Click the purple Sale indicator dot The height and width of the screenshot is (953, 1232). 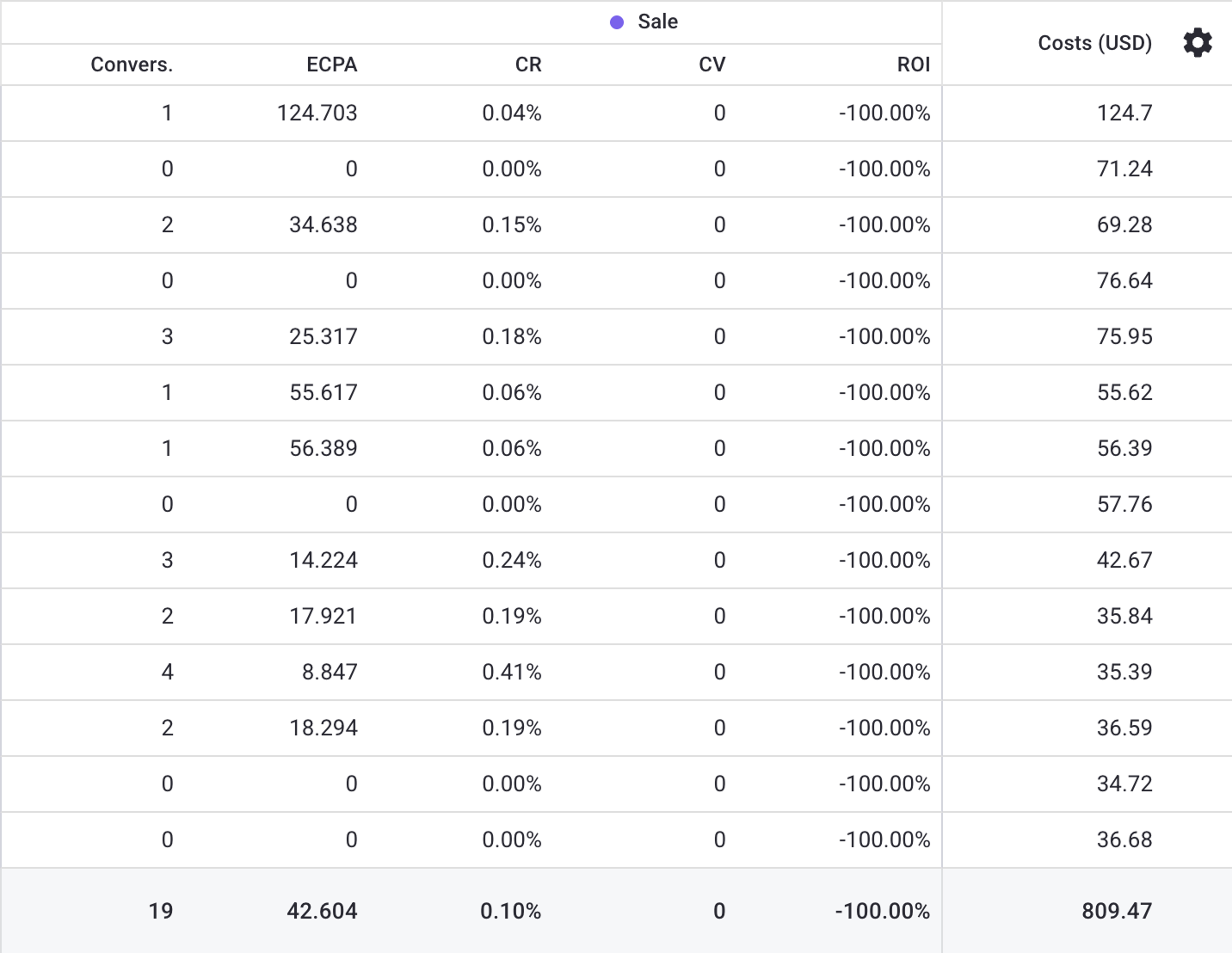click(x=616, y=22)
